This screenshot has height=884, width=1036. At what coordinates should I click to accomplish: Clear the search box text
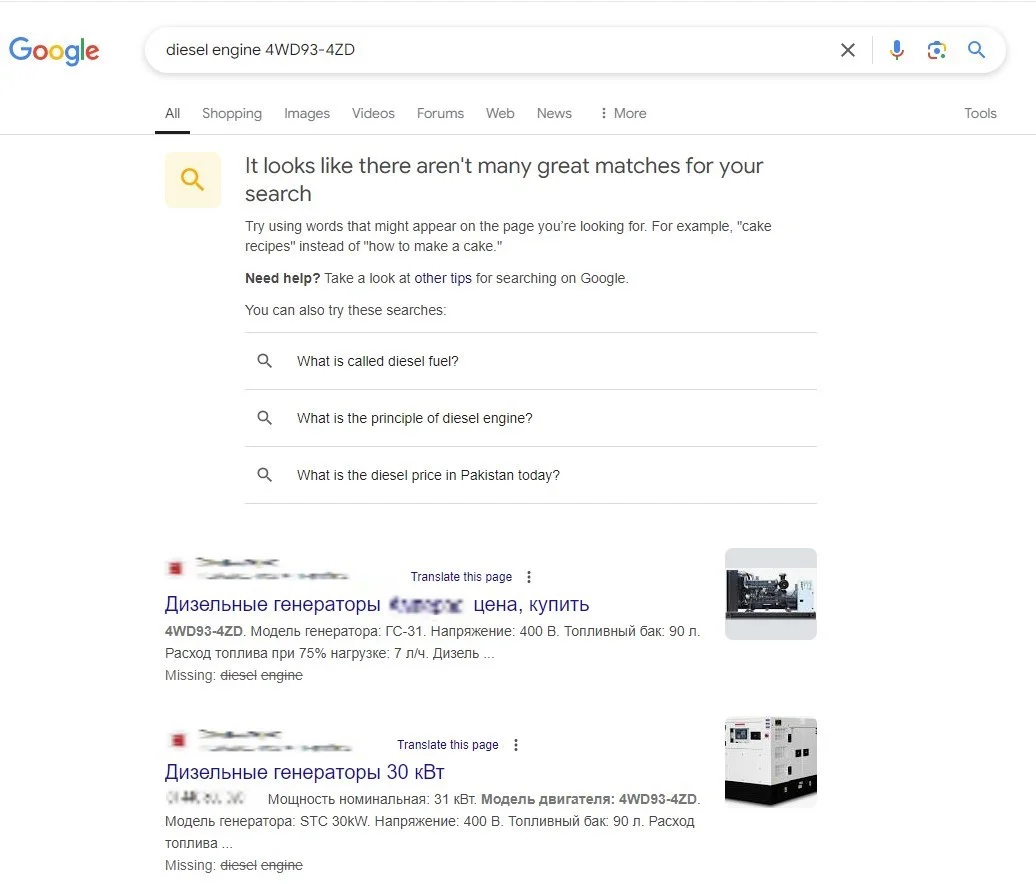click(848, 50)
